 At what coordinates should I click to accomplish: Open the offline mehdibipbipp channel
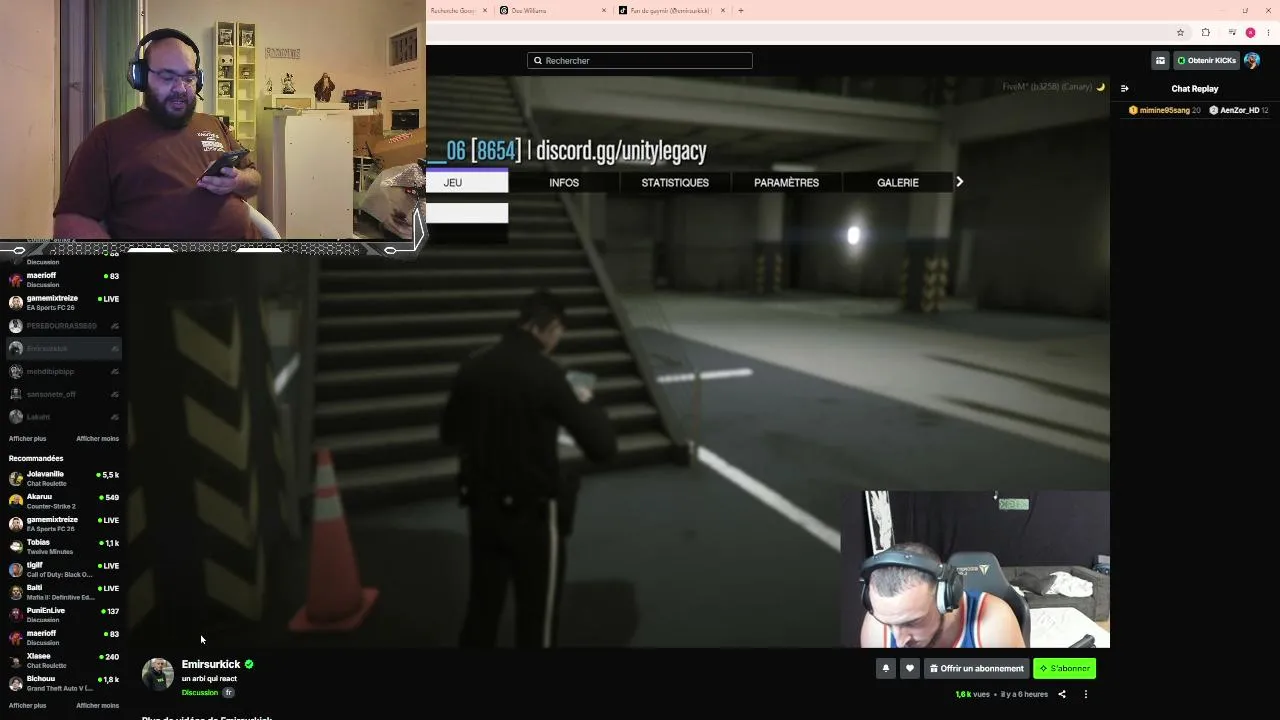click(64, 371)
